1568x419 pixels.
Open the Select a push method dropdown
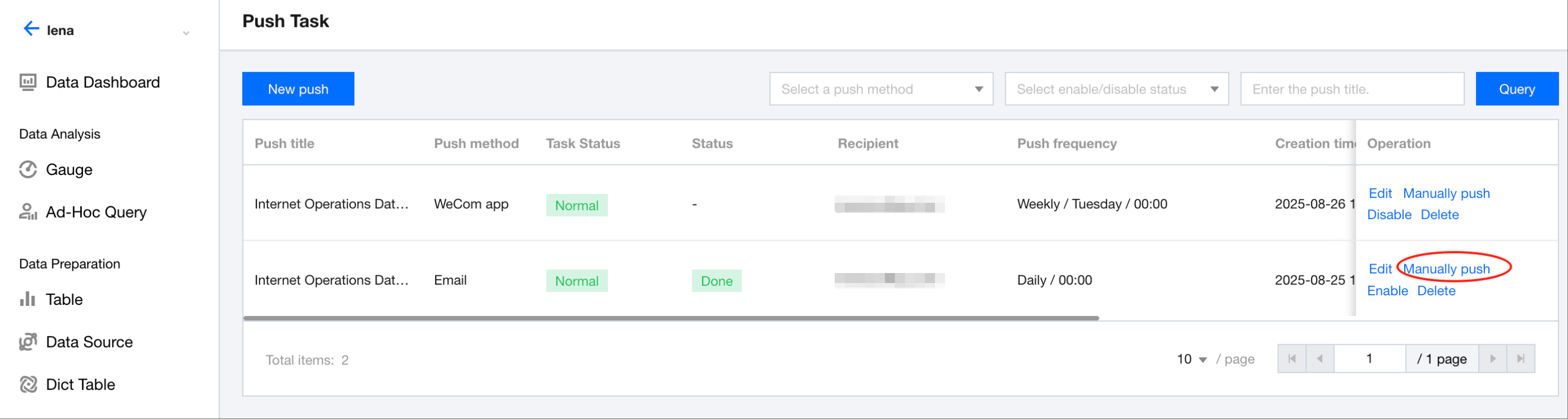881,89
